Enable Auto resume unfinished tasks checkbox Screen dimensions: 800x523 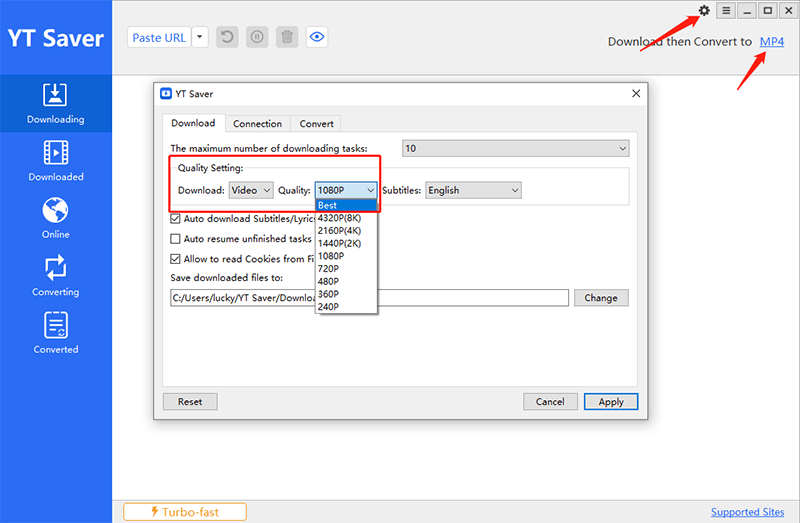coord(175,239)
